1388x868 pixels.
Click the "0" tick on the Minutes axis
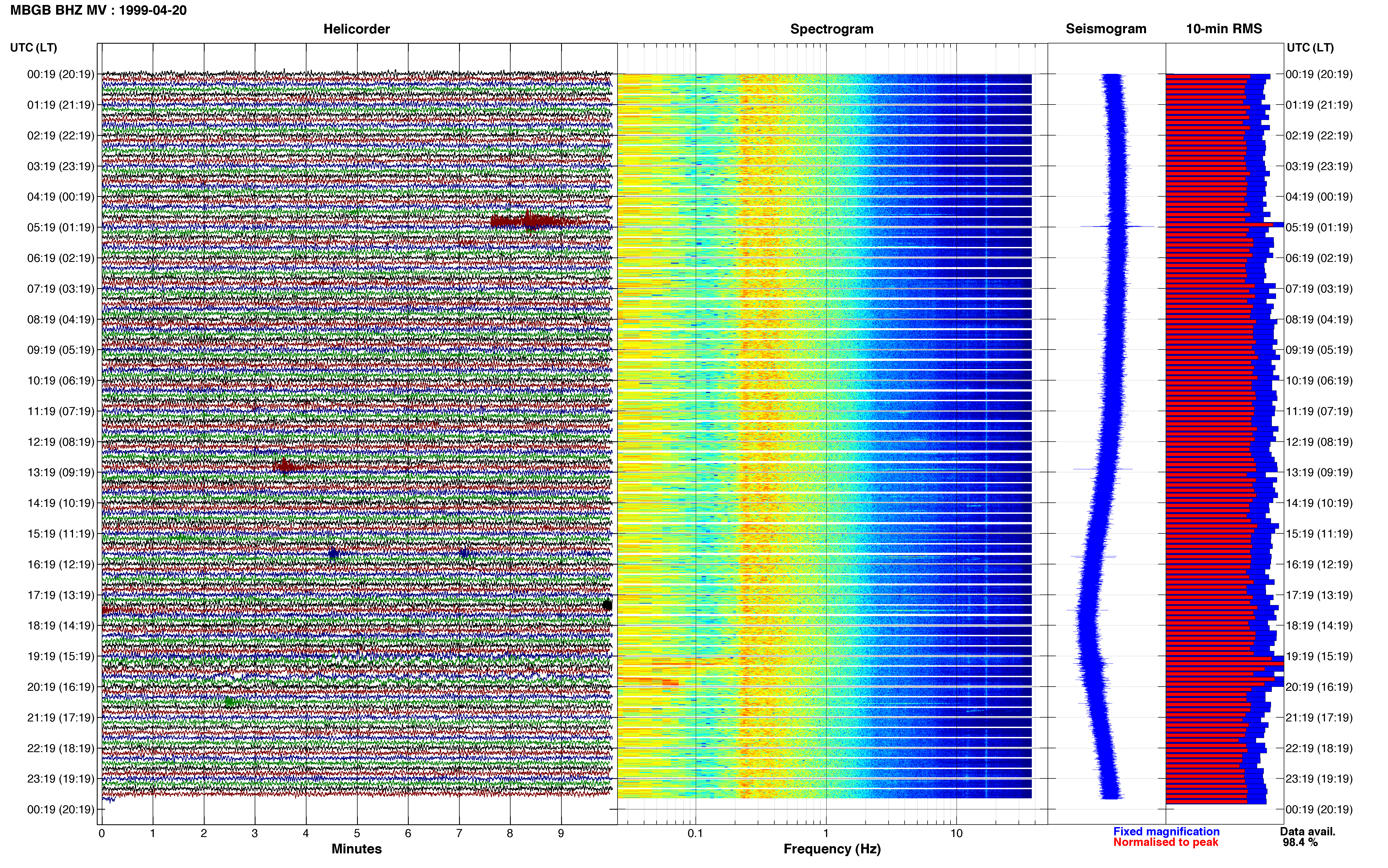pyautogui.click(x=101, y=833)
